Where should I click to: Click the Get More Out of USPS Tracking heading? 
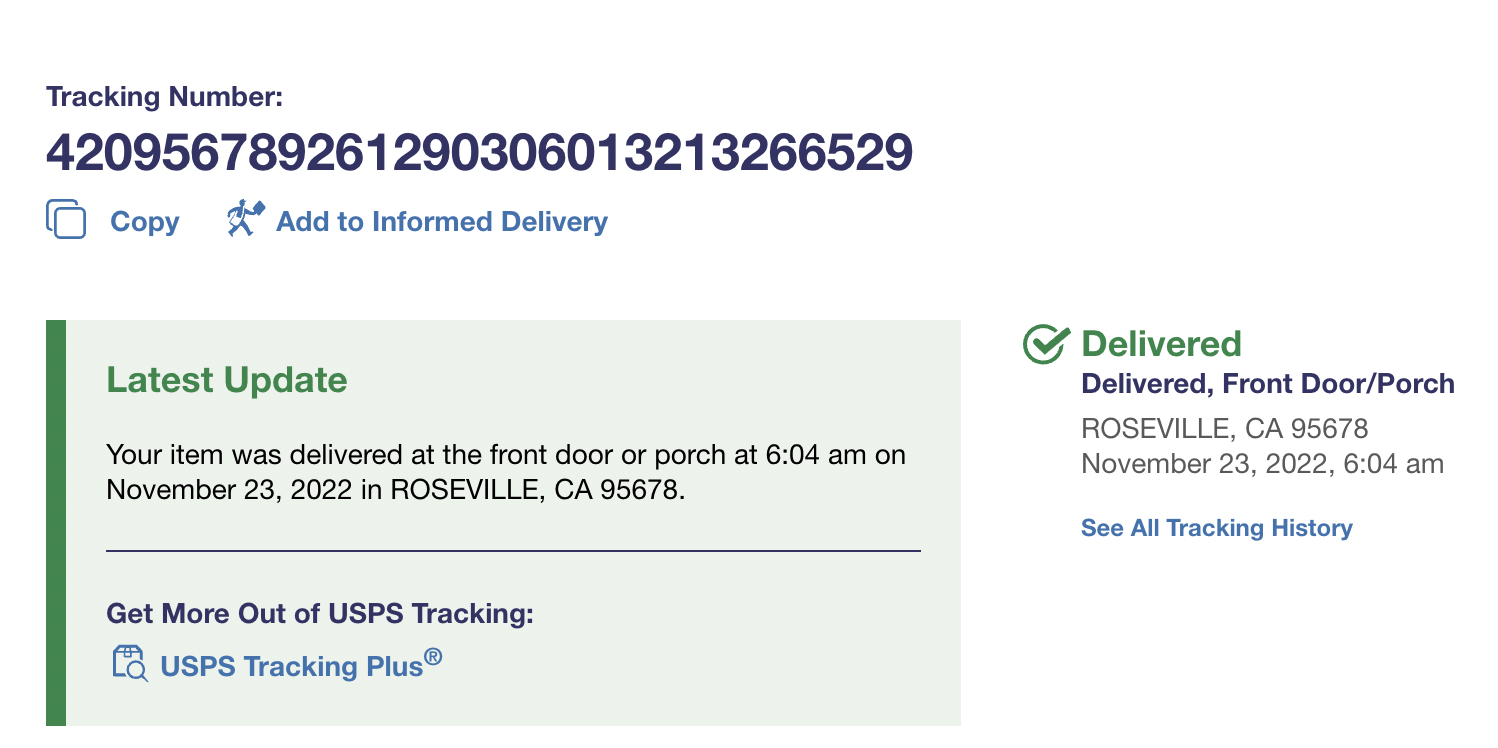[x=320, y=613]
